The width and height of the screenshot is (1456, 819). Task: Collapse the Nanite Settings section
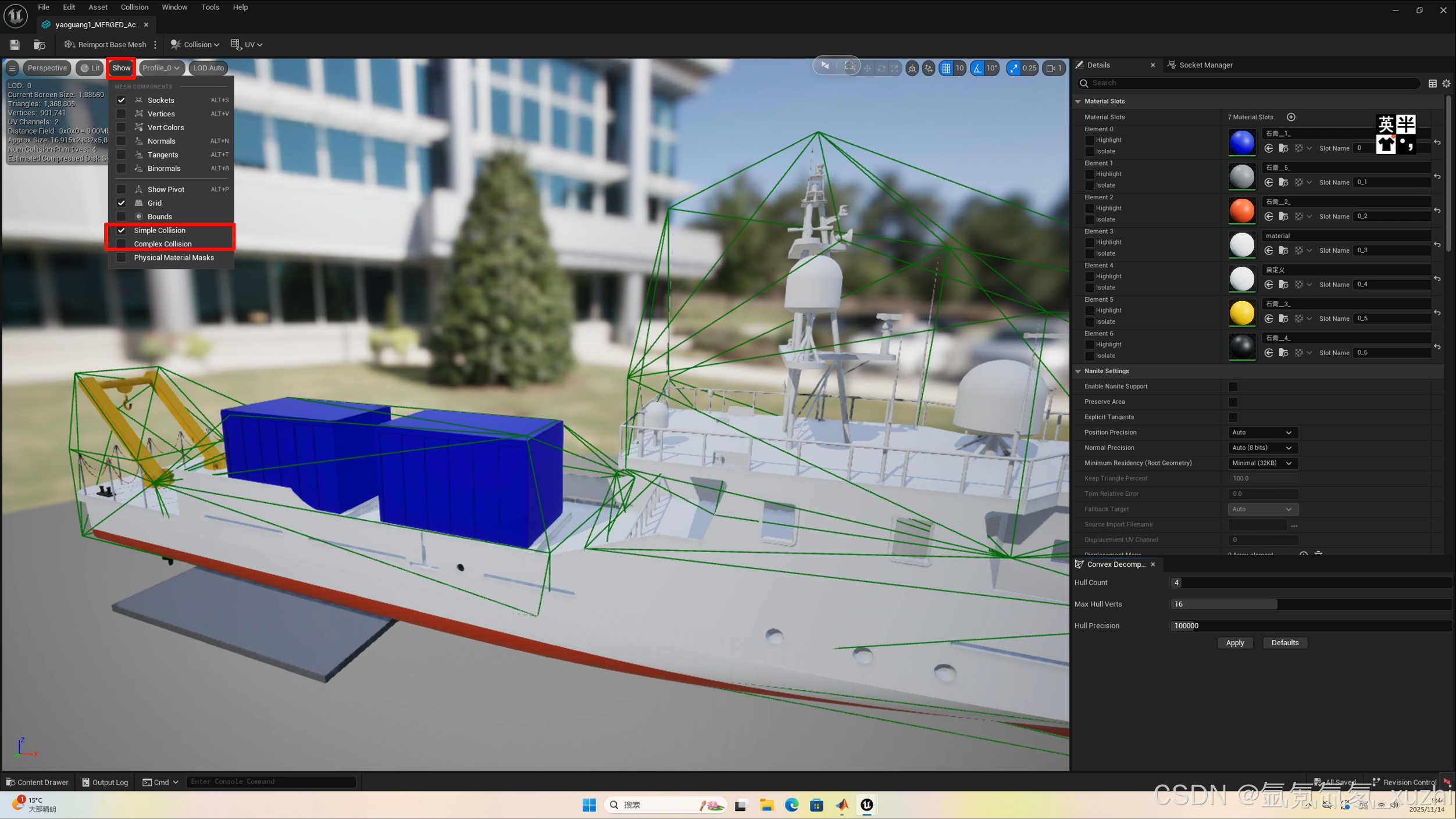click(x=1078, y=371)
